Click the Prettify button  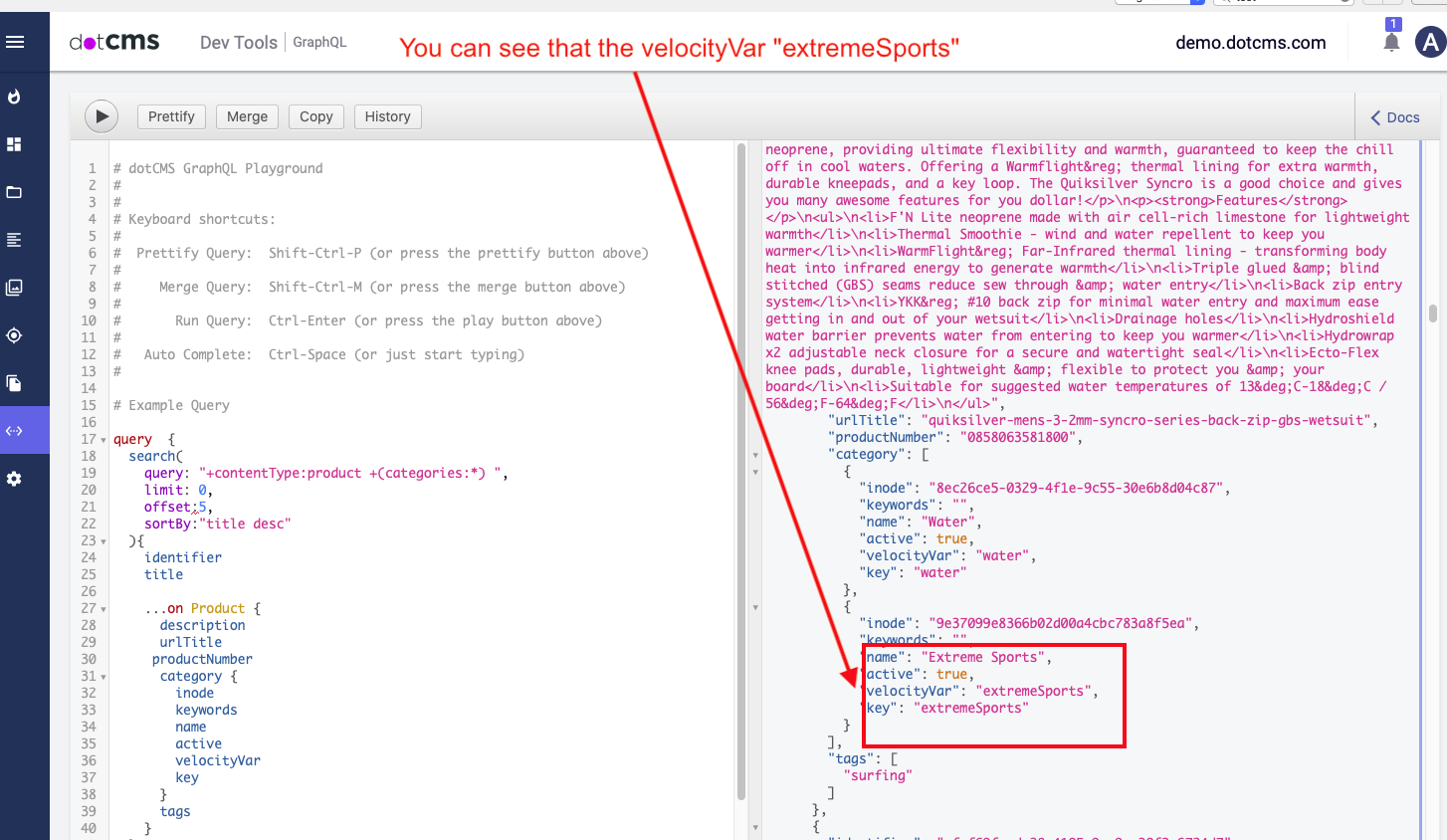tap(170, 116)
